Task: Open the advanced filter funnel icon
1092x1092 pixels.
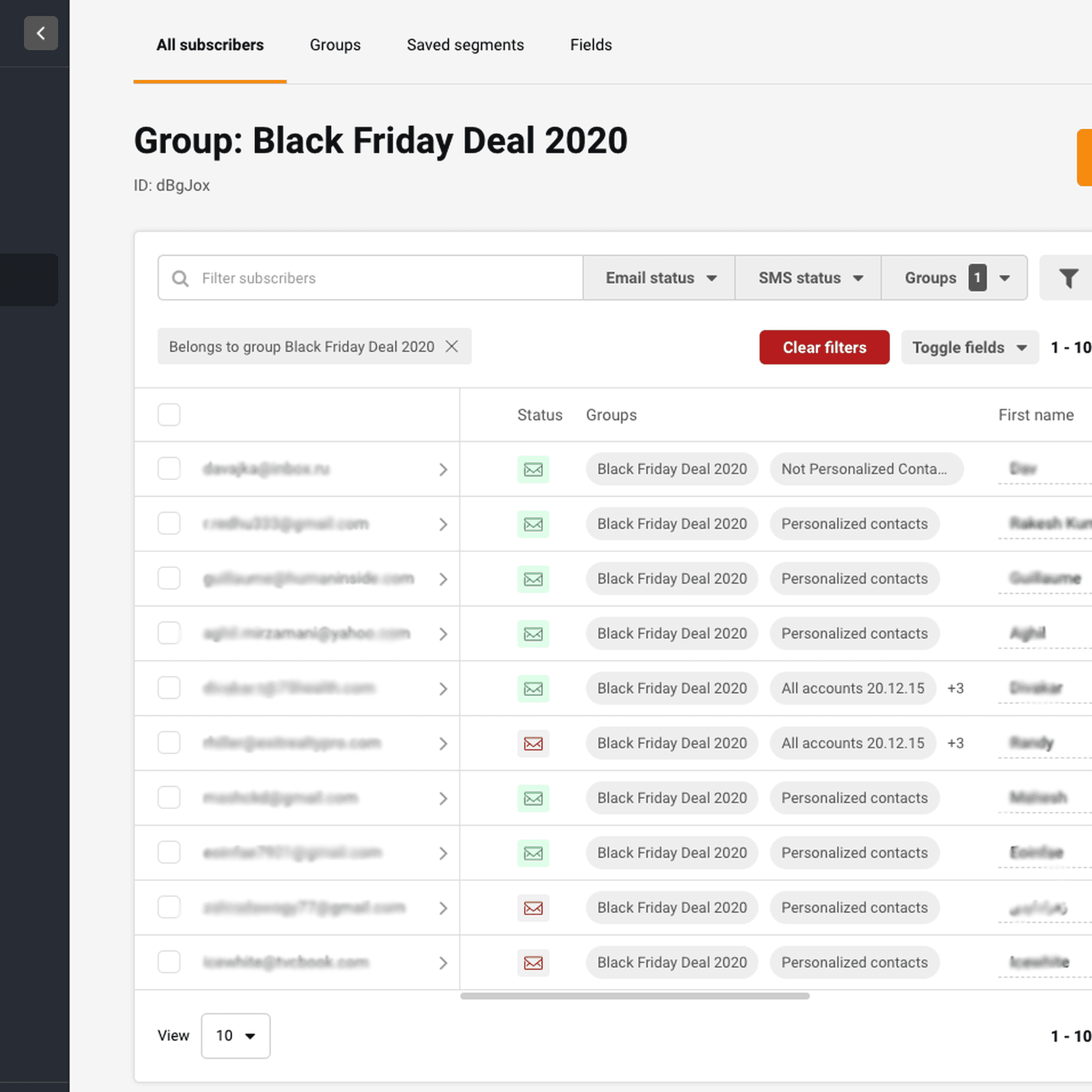Action: [1067, 277]
